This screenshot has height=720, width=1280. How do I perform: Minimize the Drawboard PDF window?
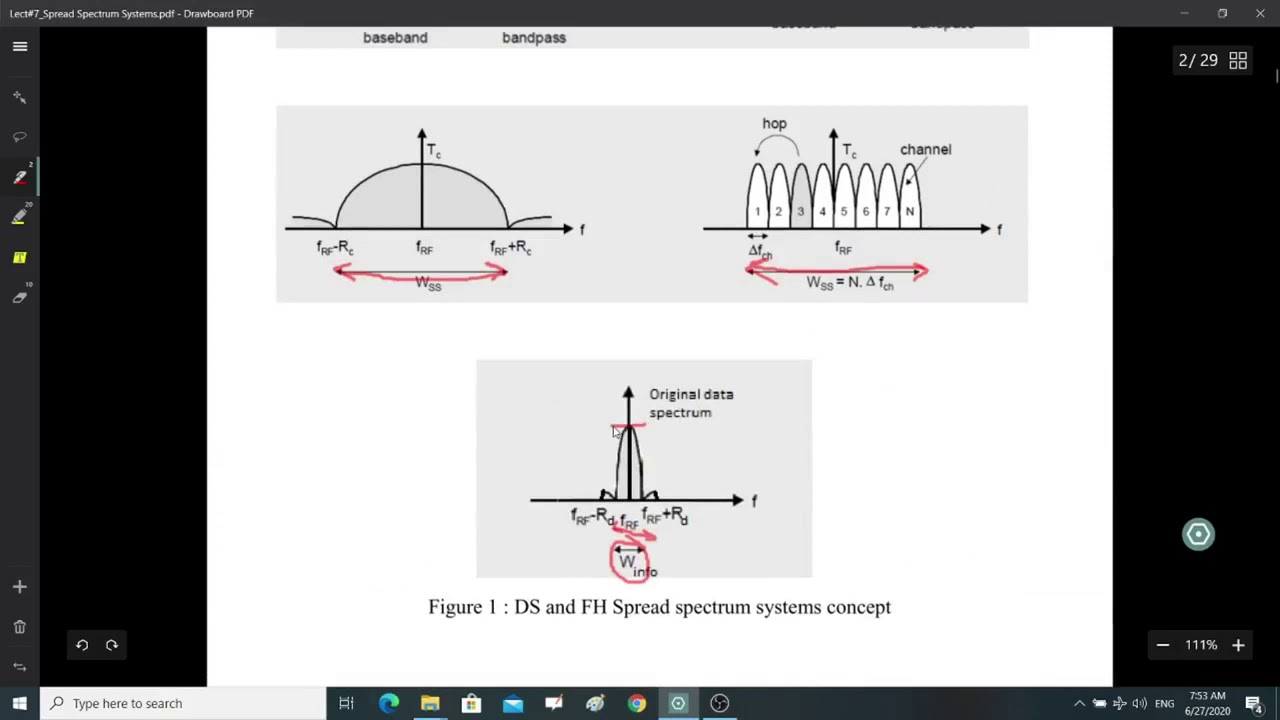click(1184, 13)
